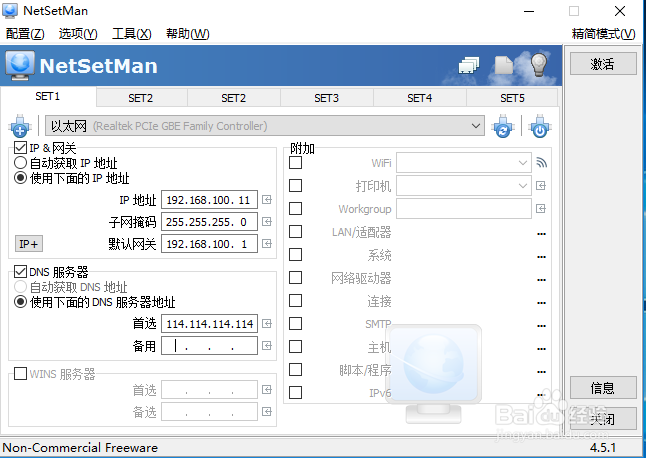Viewport: 646px width, 458px height.
Task: Click the note page icon in header
Action: click(504, 65)
